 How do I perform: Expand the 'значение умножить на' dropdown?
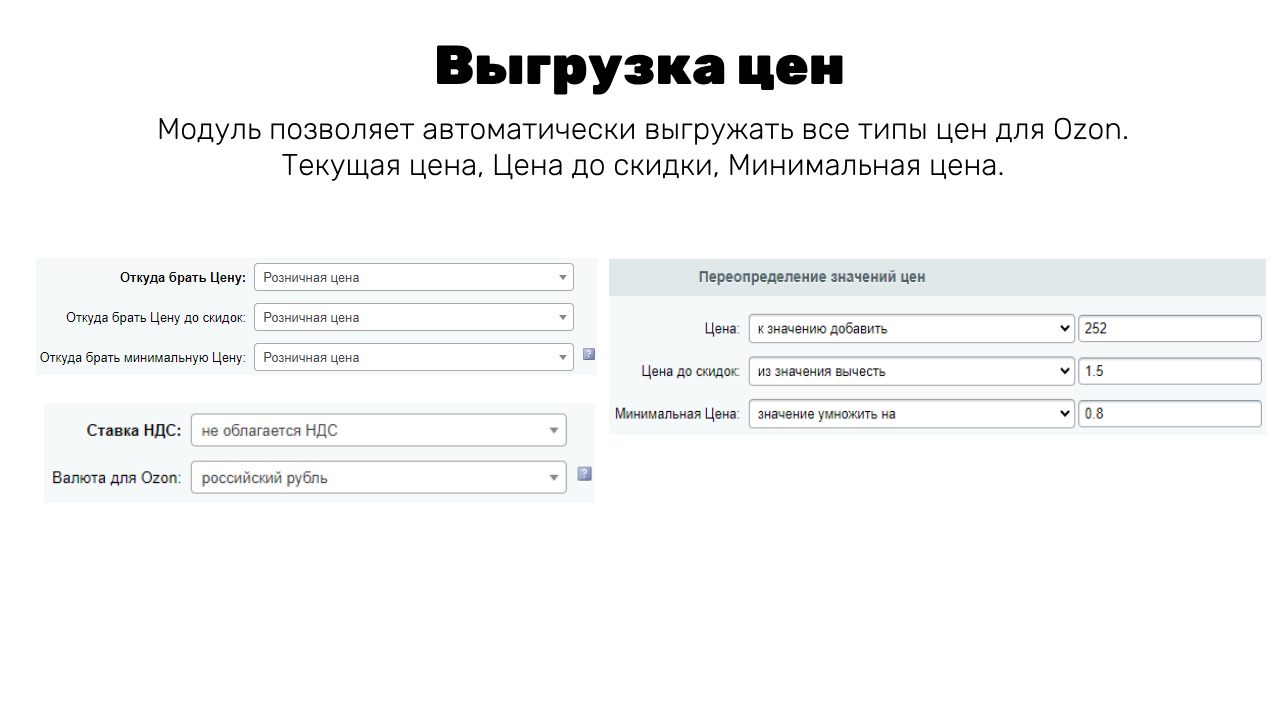(x=911, y=414)
